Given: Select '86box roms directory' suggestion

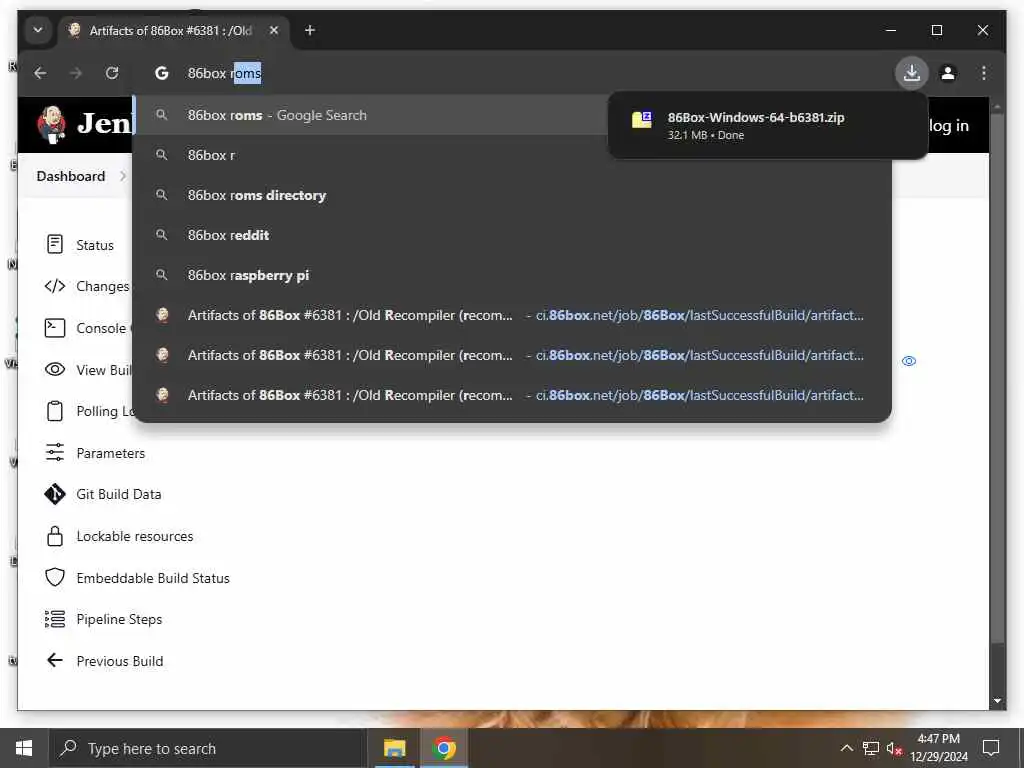Looking at the screenshot, I should (512, 195).
